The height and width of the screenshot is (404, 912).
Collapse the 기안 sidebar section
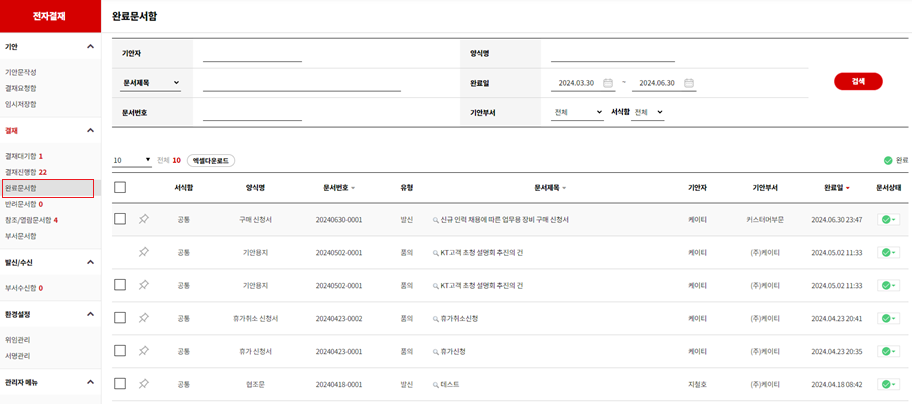90,46
